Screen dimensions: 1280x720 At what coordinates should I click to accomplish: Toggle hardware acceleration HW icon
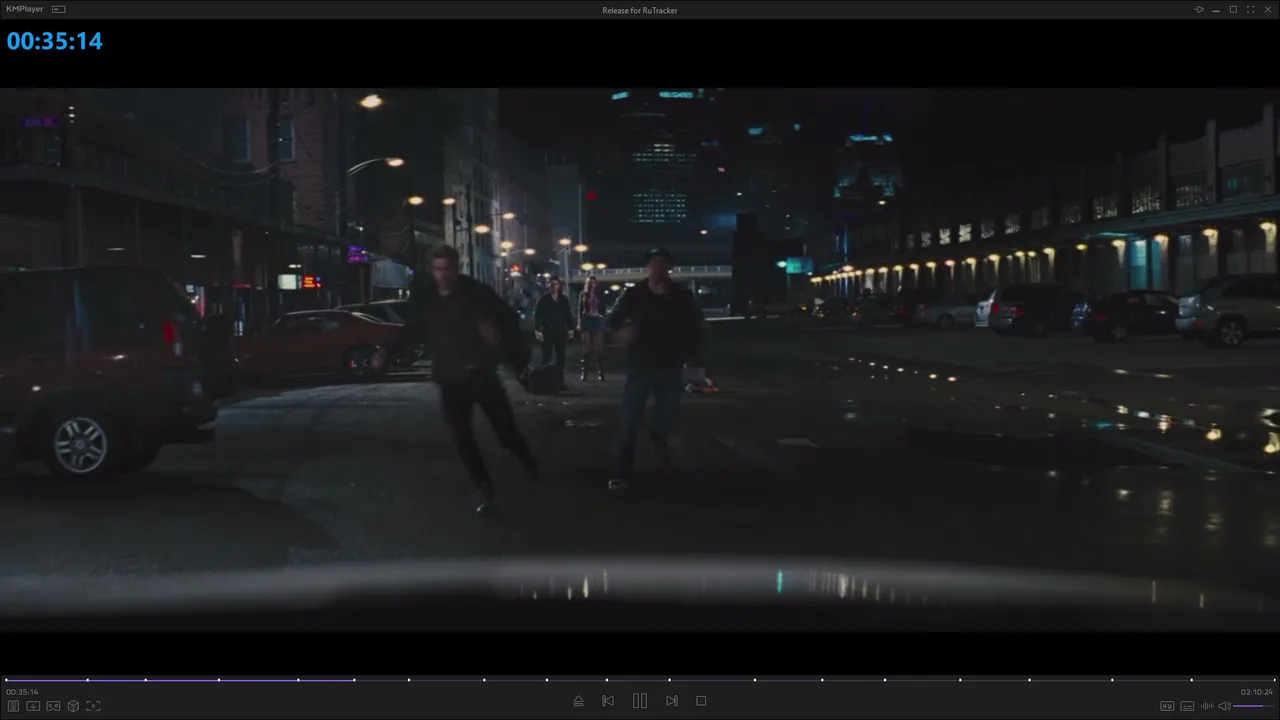coord(1167,706)
